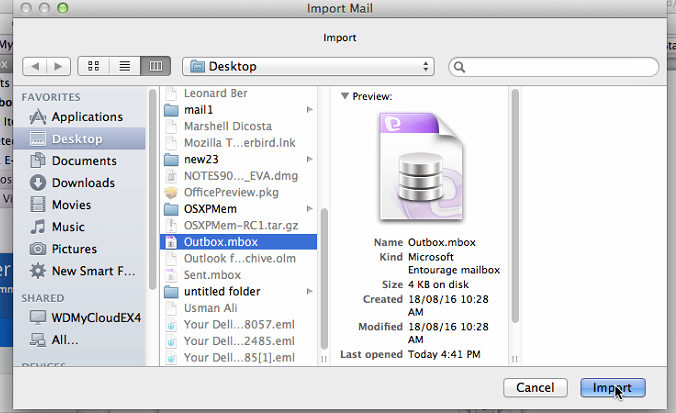Click the forward navigation arrow
The height and width of the screenshot is (413, 676).
[x=58, y=66]
